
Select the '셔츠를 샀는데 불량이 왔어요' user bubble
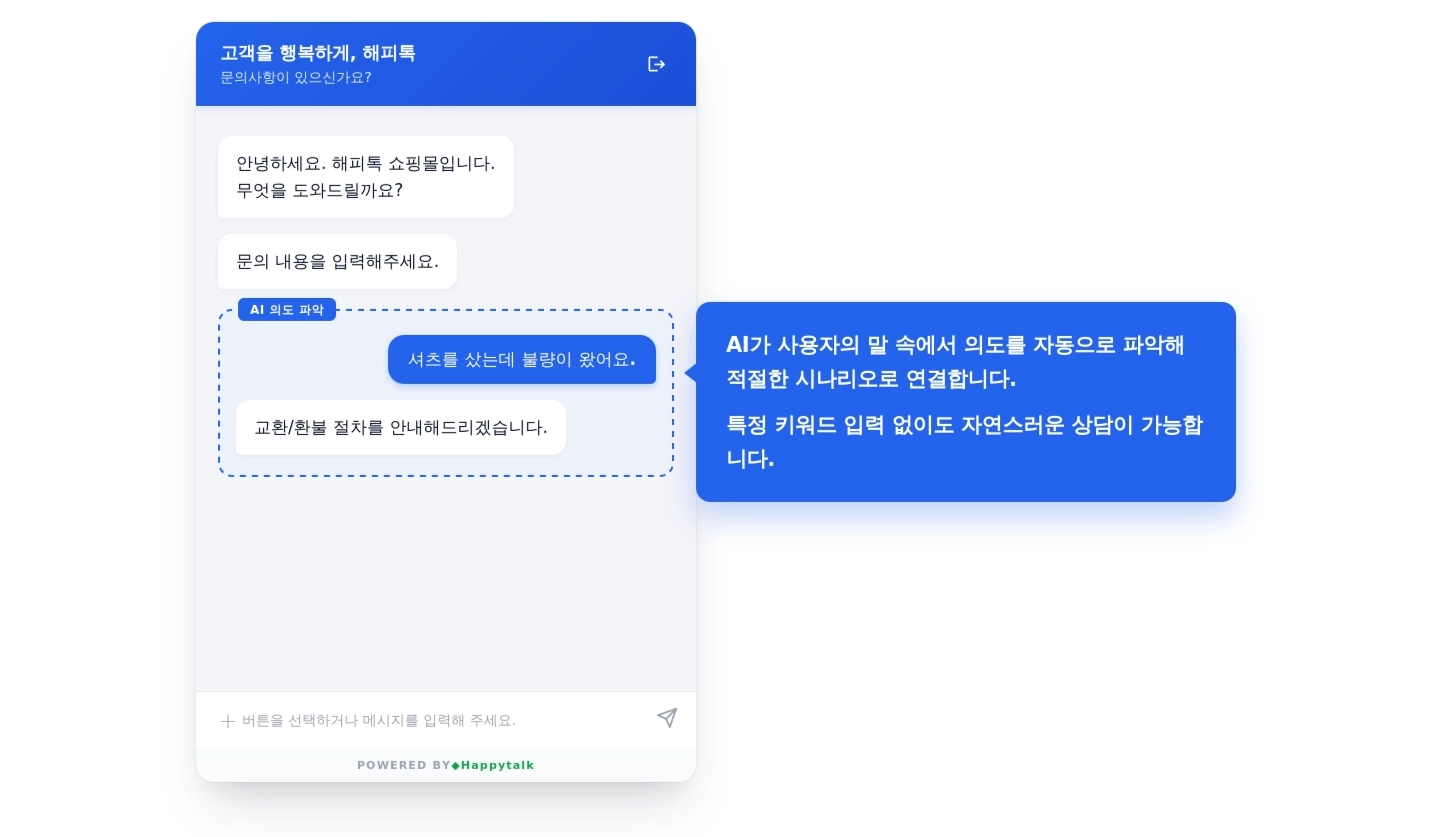tap(522, 359)
